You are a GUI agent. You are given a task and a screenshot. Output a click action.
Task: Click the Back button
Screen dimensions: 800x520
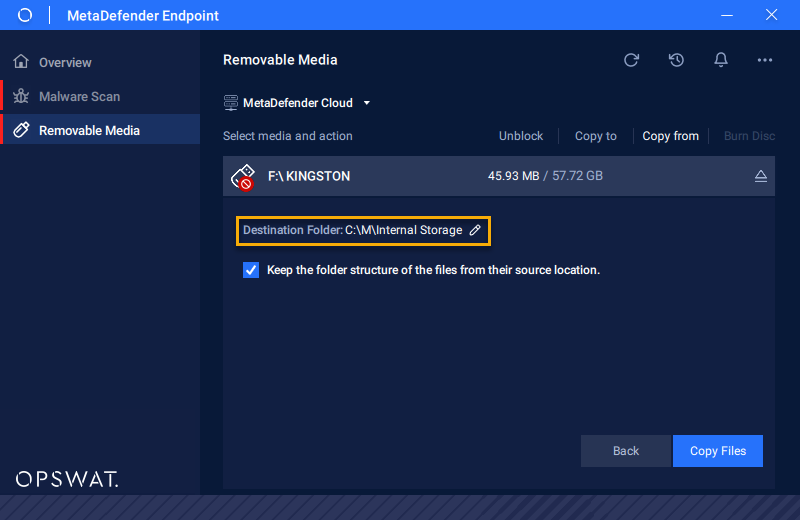(626, 451)
